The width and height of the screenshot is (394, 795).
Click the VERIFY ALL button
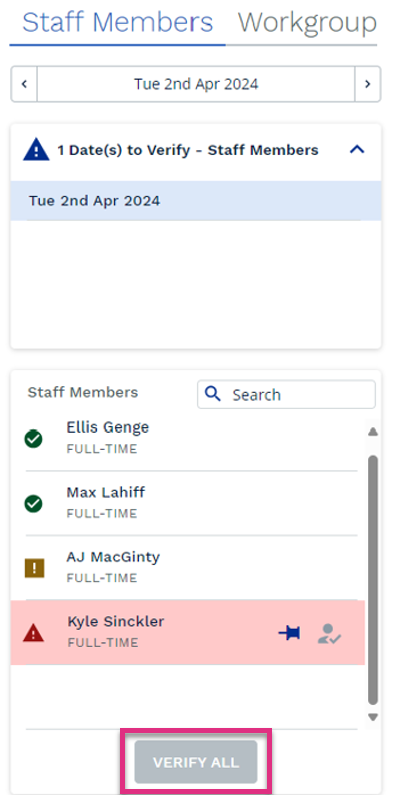tap(196, 762)
